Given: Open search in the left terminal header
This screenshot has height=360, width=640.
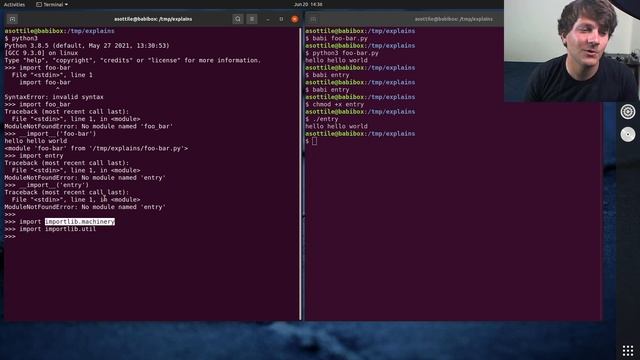Looking at the screenshot, I should (x=238, y=19).
